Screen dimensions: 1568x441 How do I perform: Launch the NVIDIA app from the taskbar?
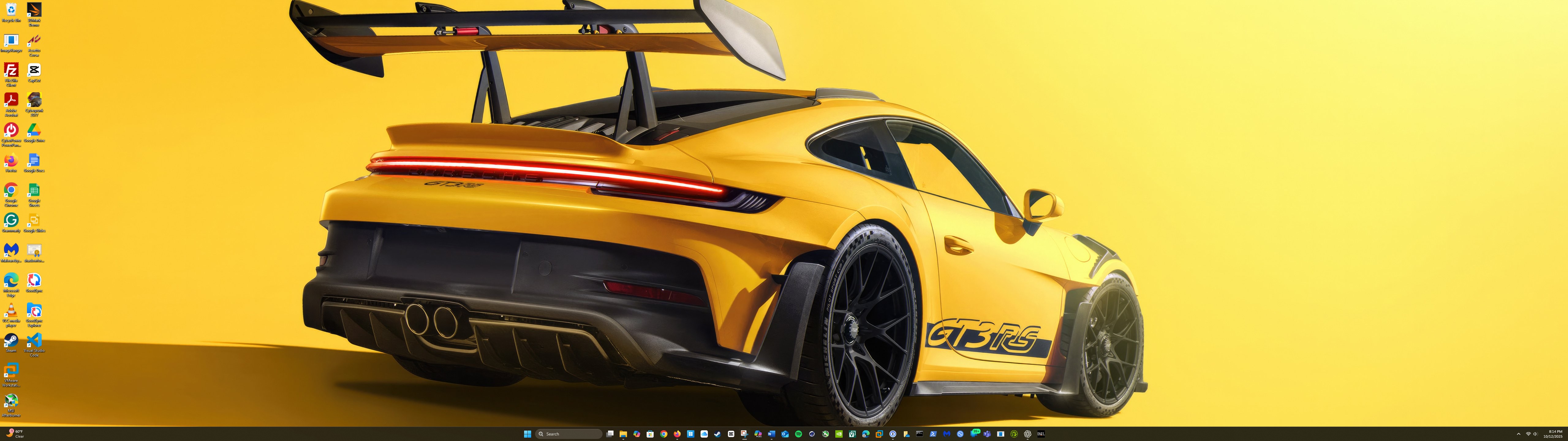(x=839, y=433)
